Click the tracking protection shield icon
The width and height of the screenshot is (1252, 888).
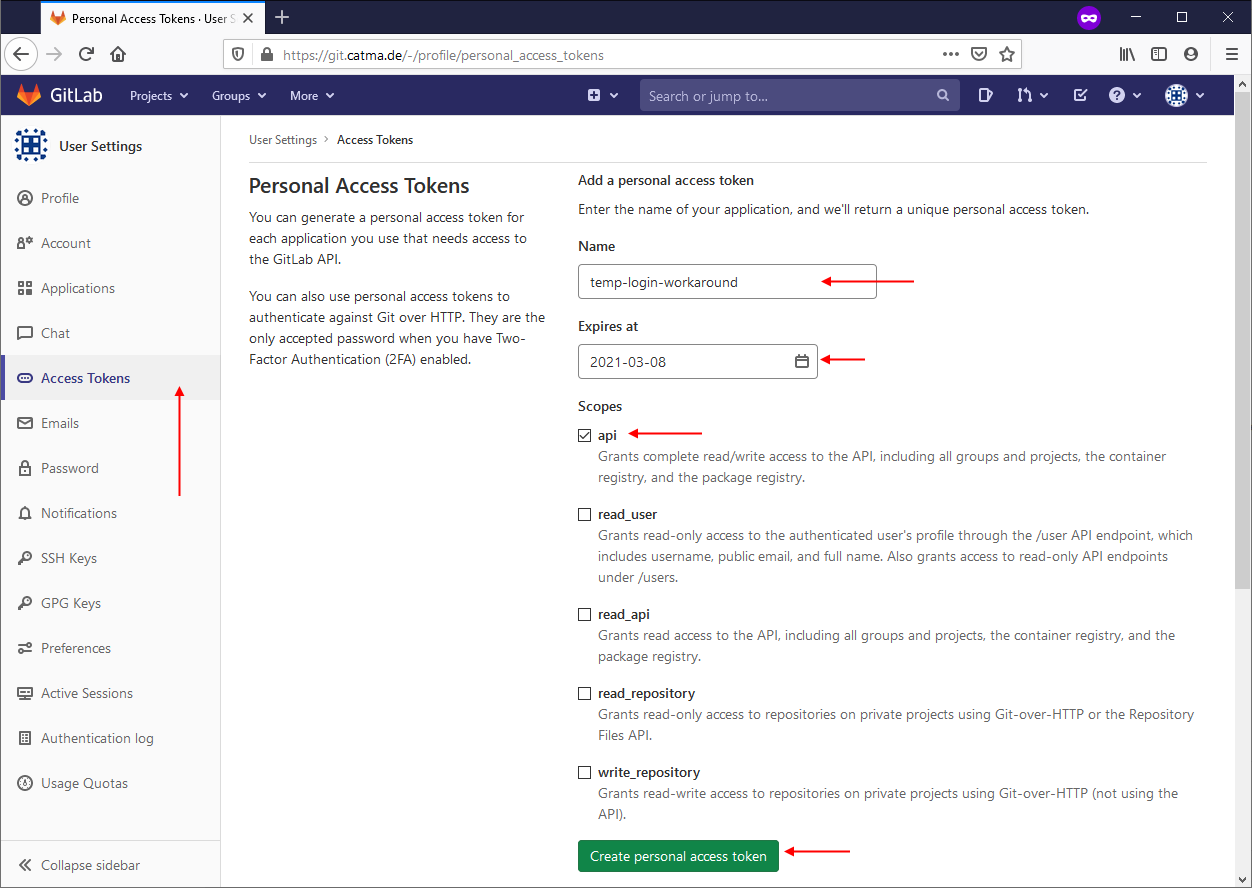(x=238, y=55)
